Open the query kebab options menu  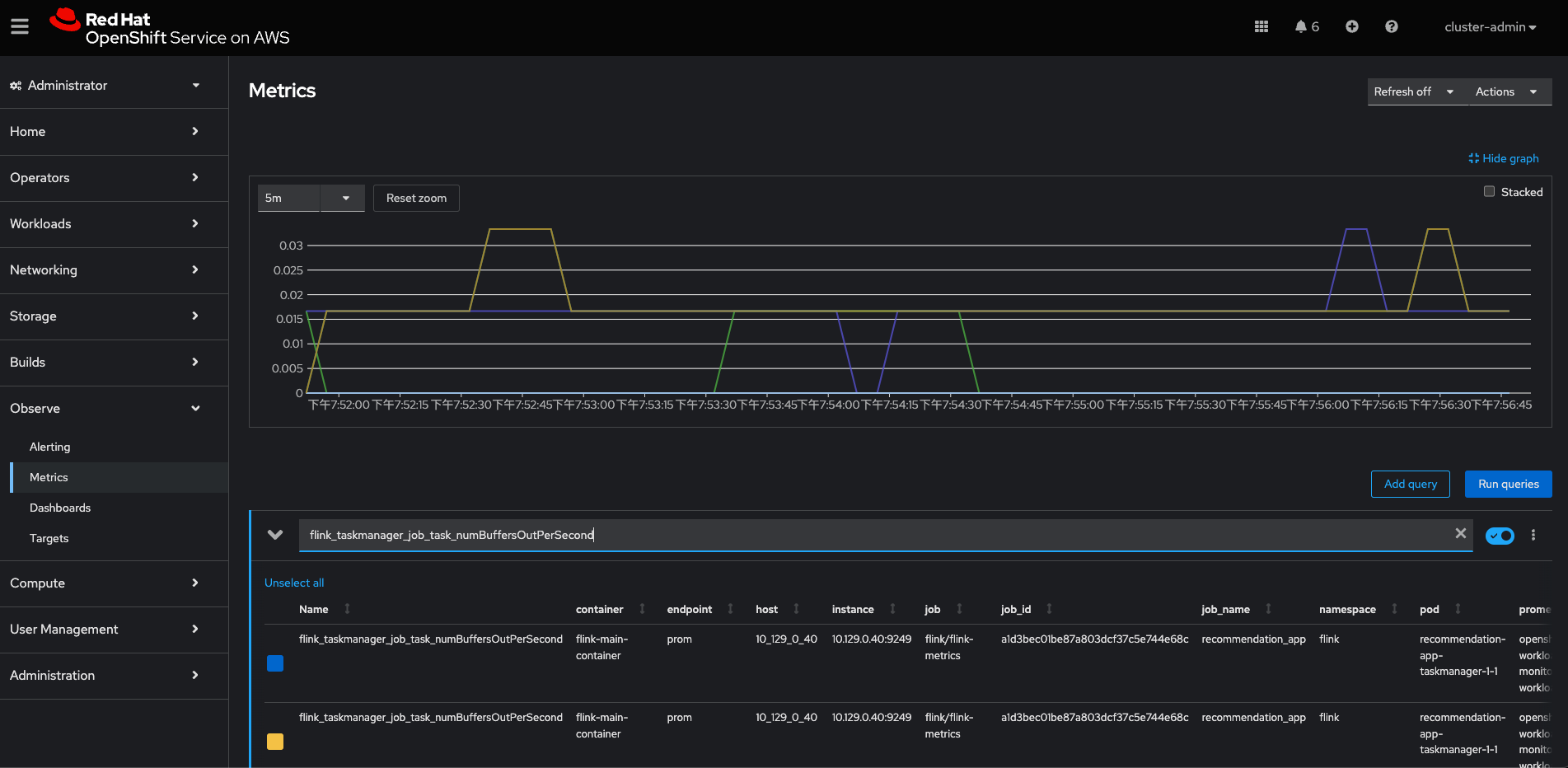(x=1533, y=535)
